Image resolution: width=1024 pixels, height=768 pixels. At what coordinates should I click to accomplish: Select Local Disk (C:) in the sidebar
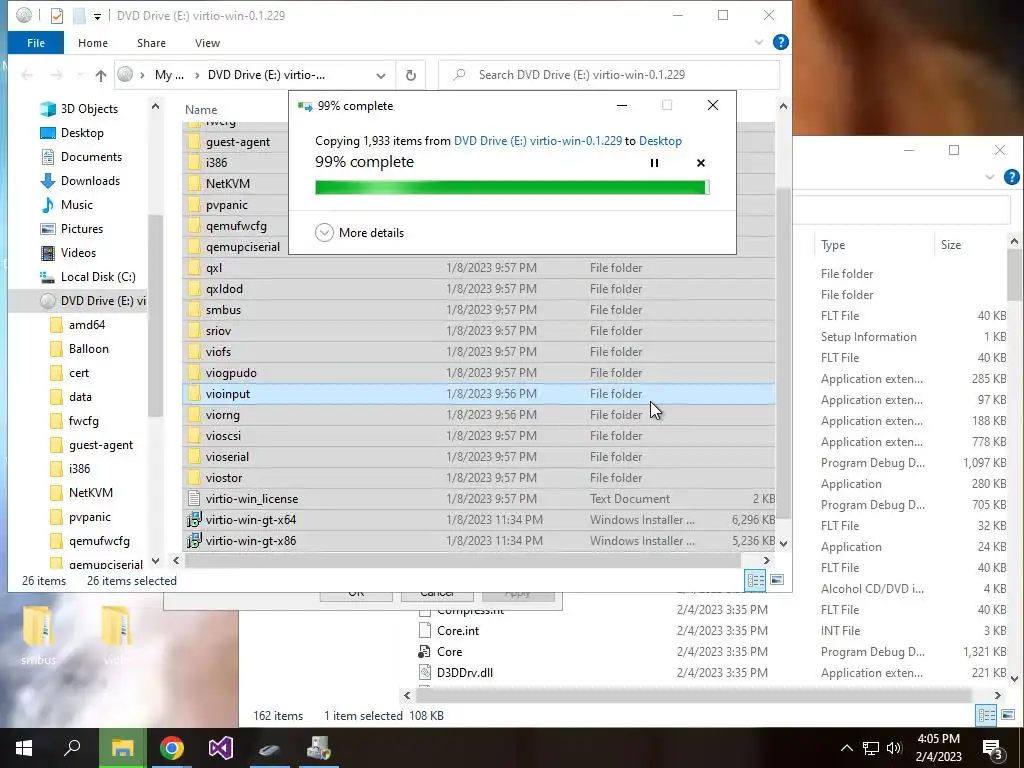[98, 277]
